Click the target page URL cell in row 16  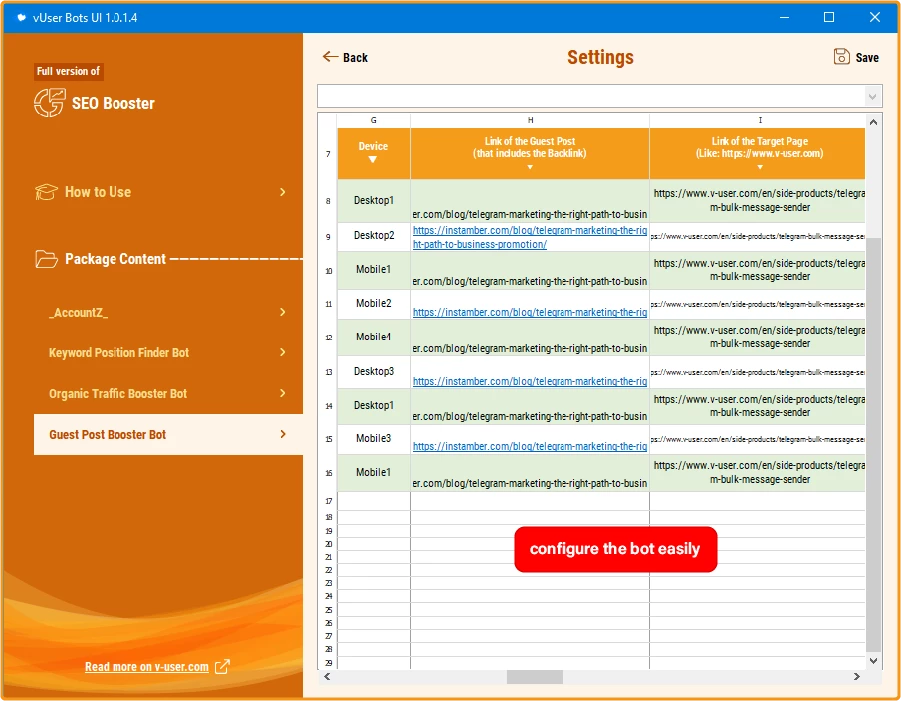757,473
